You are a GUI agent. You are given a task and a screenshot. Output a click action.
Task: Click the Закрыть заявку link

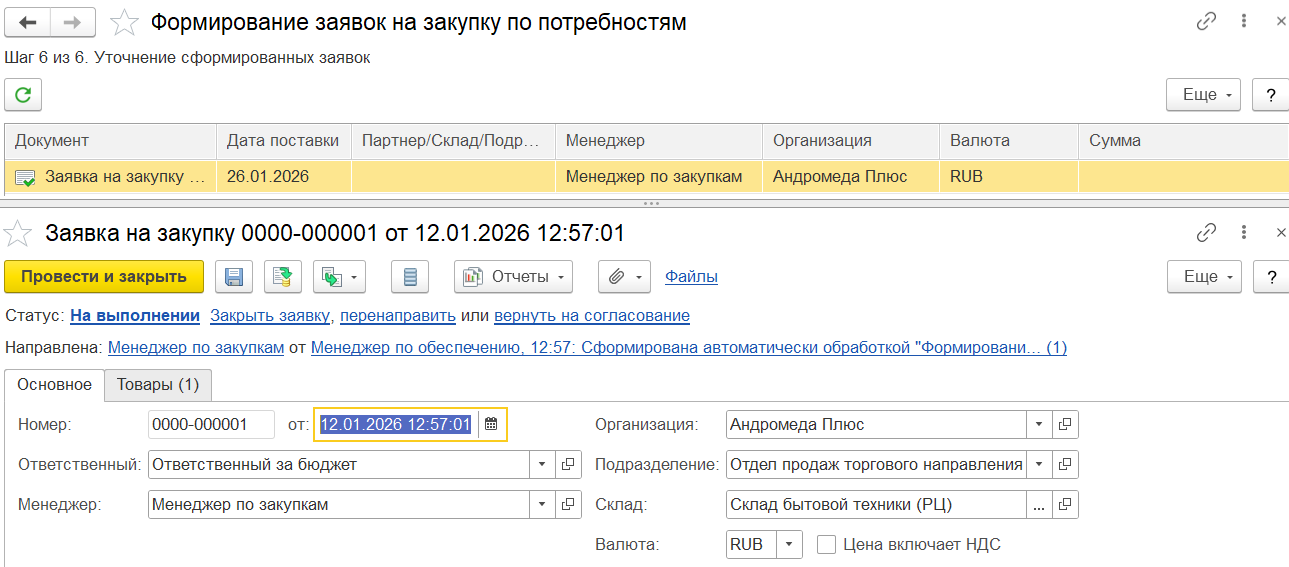(270, 316)
